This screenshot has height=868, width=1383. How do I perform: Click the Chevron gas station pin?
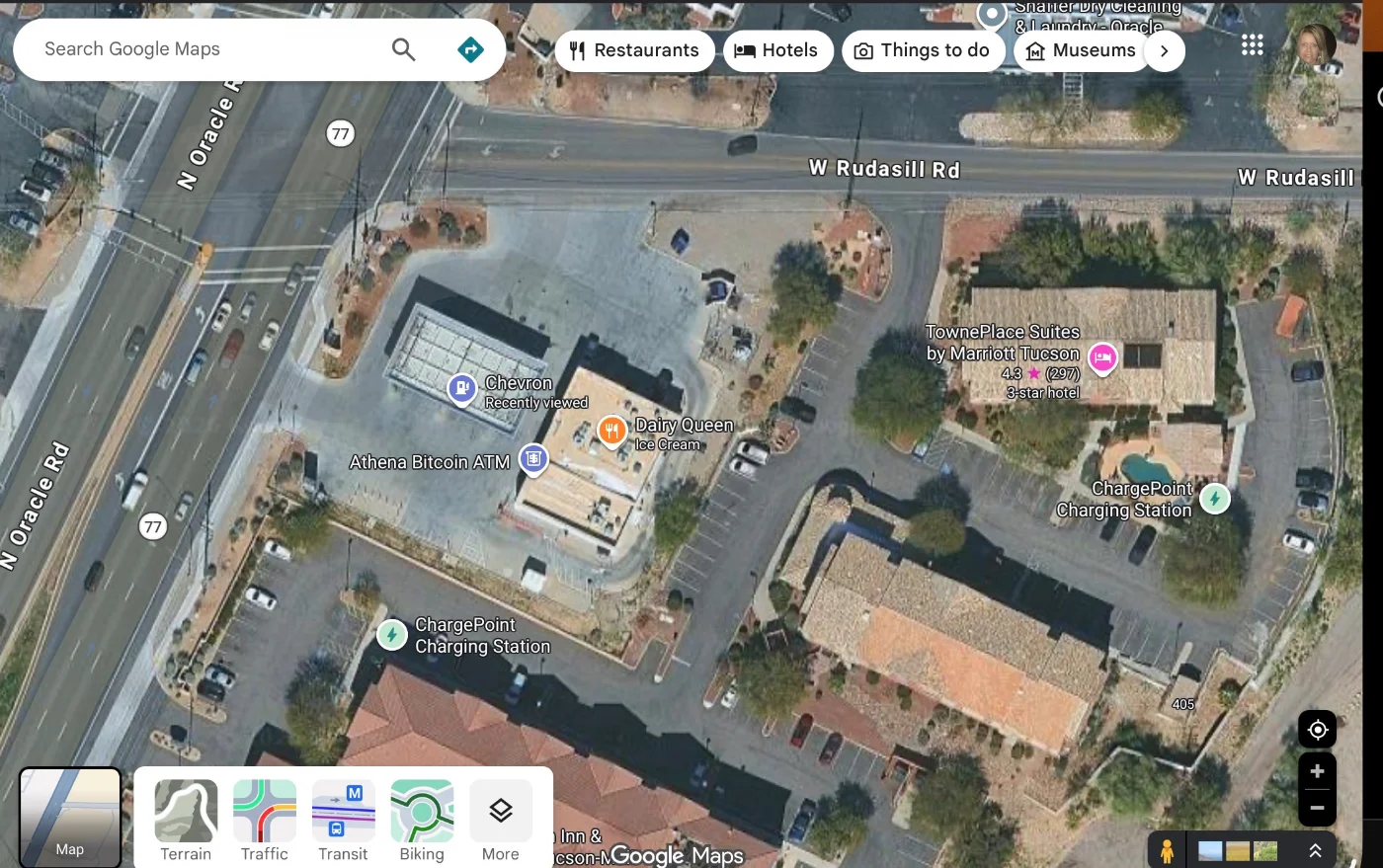click(x=461, y=388)
